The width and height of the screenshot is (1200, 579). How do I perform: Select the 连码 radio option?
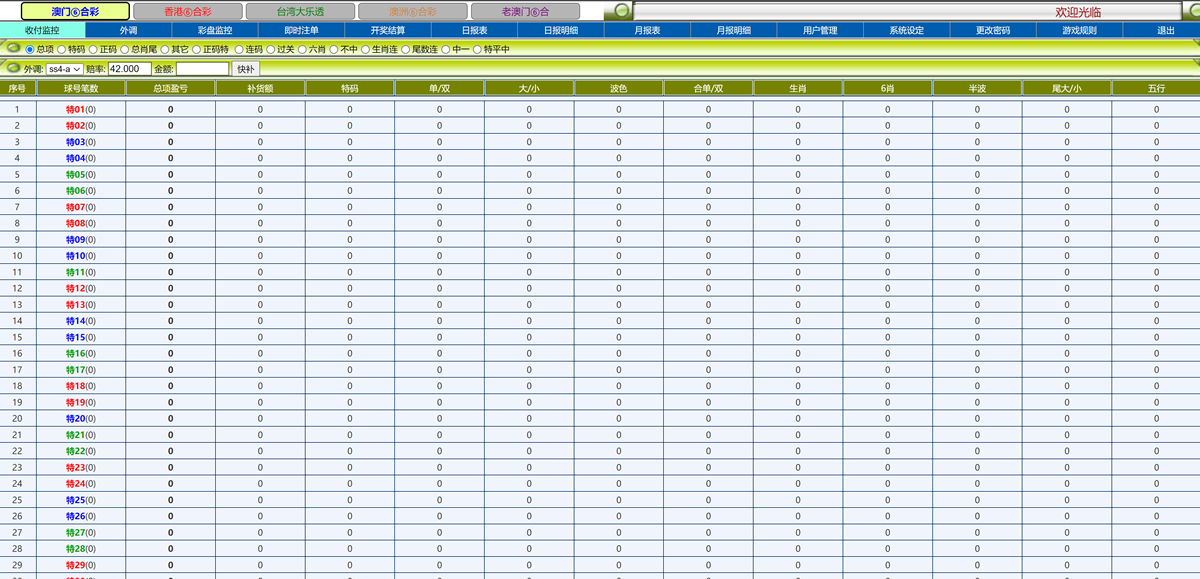click(238, 48)
